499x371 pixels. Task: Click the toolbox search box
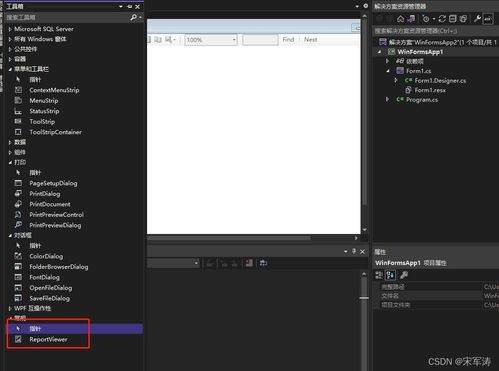67,17
